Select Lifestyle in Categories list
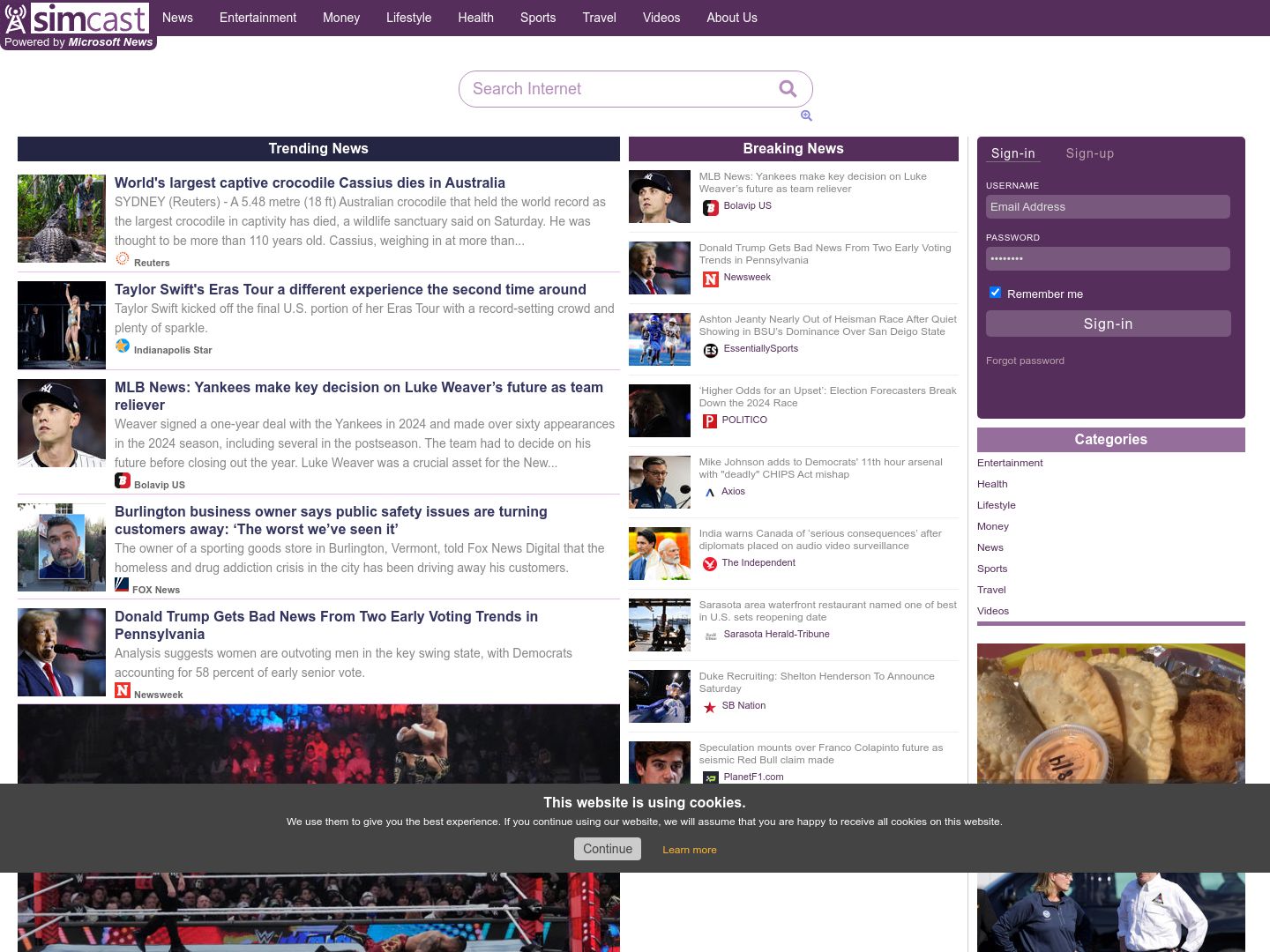The image size is (1270, 952). click(997, 505)
